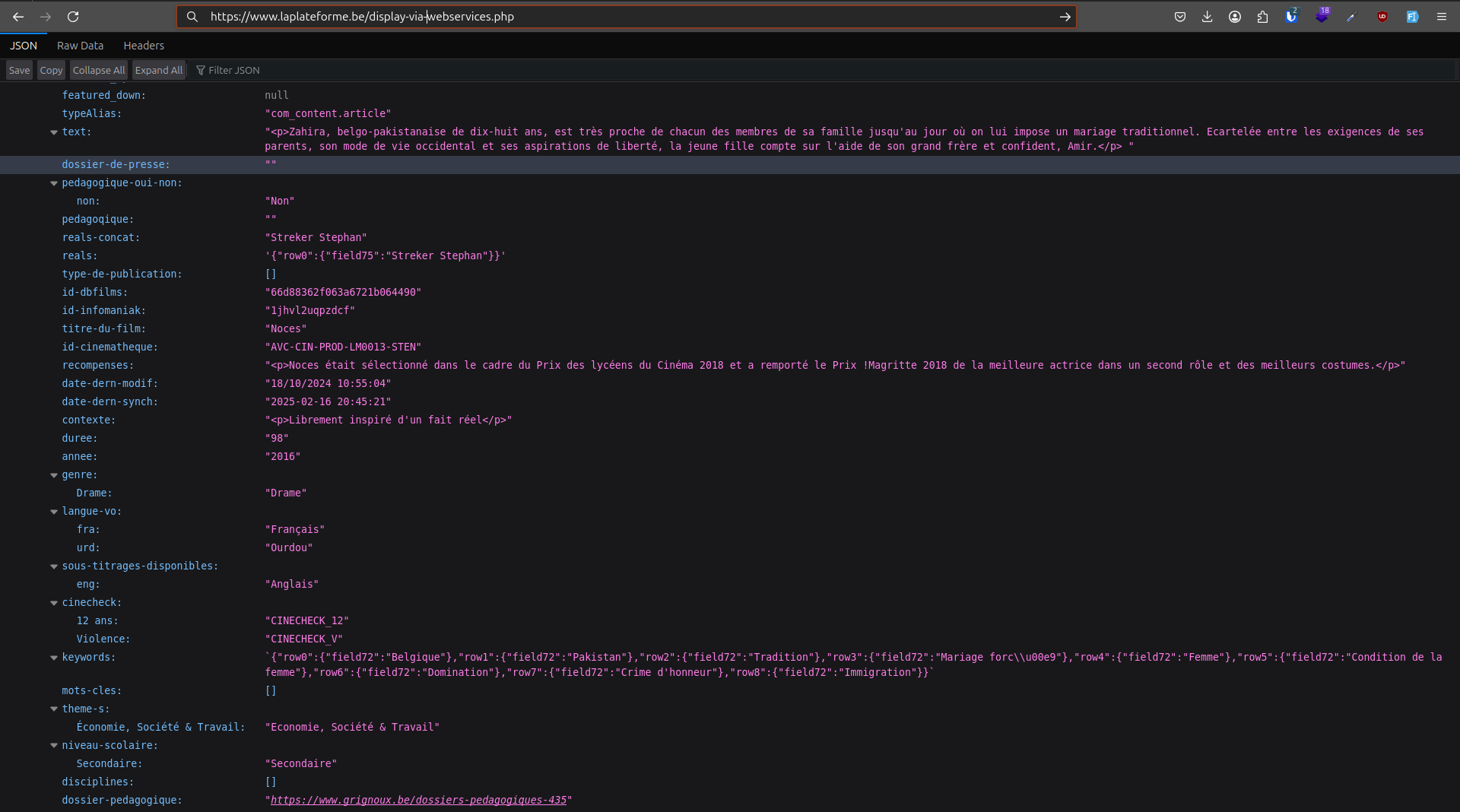Select the recompenses key
The image size is (1460, 812).
point(97,365)
